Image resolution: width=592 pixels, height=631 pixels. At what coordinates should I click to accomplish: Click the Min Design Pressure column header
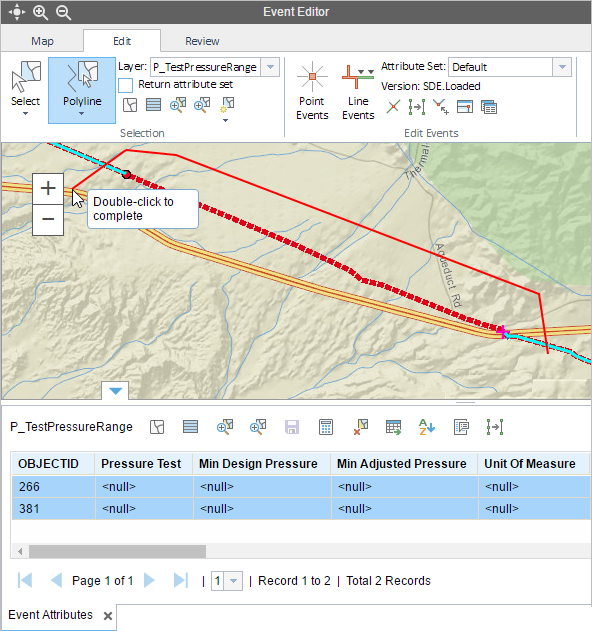pyautogui.click(x=262, y=464)
